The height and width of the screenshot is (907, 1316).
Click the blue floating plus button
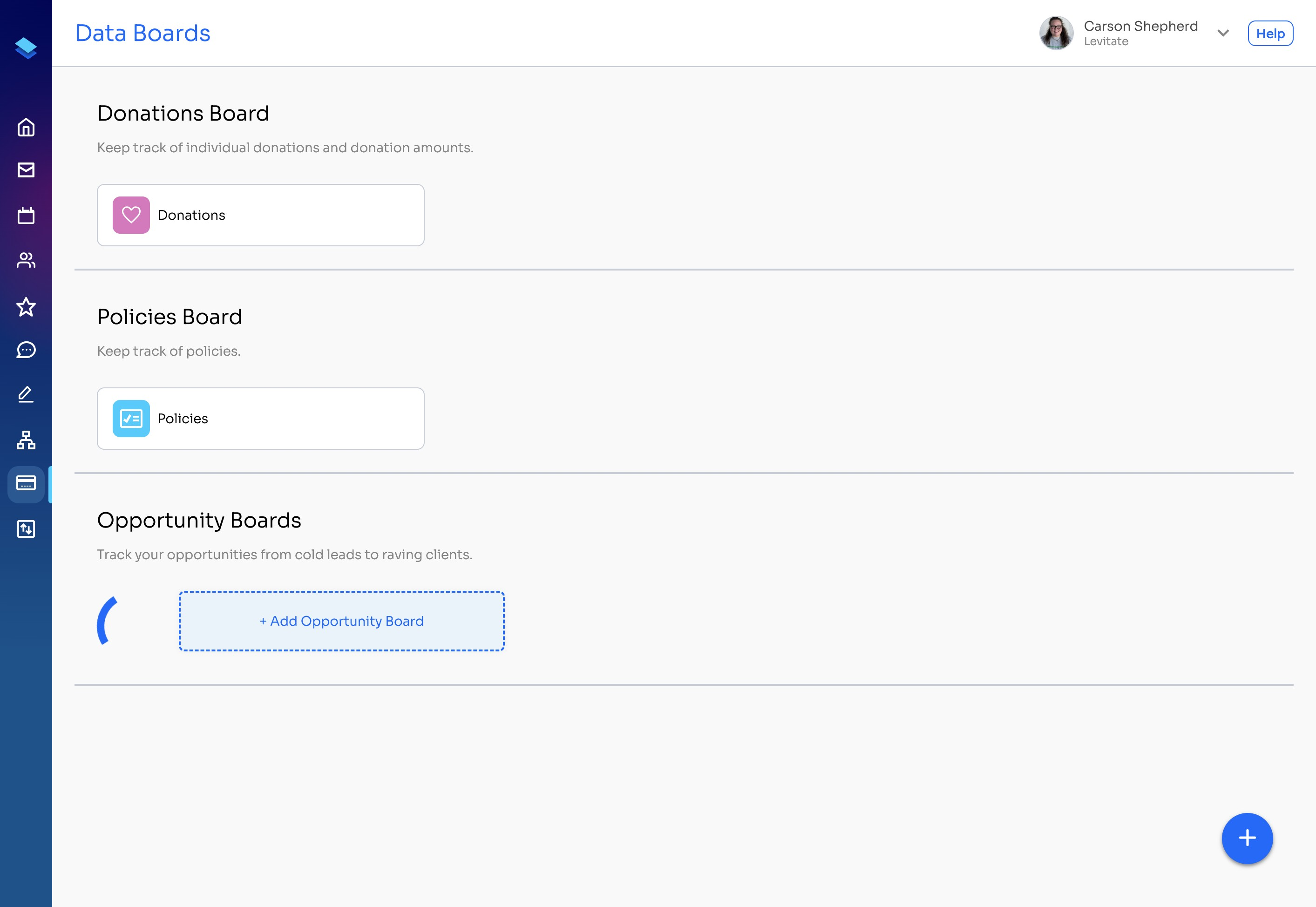(x=1247, y=838)
